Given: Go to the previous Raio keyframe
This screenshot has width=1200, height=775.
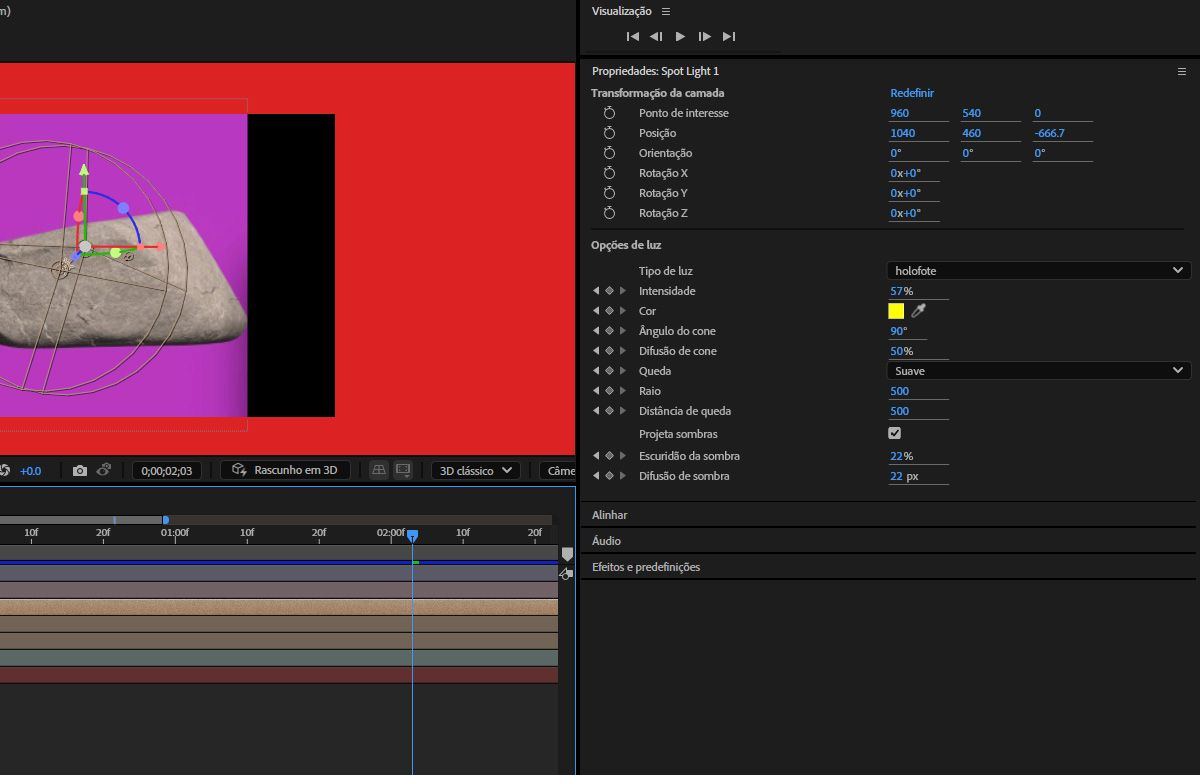Looking at the screenshot, I should [x=597, y=391].
